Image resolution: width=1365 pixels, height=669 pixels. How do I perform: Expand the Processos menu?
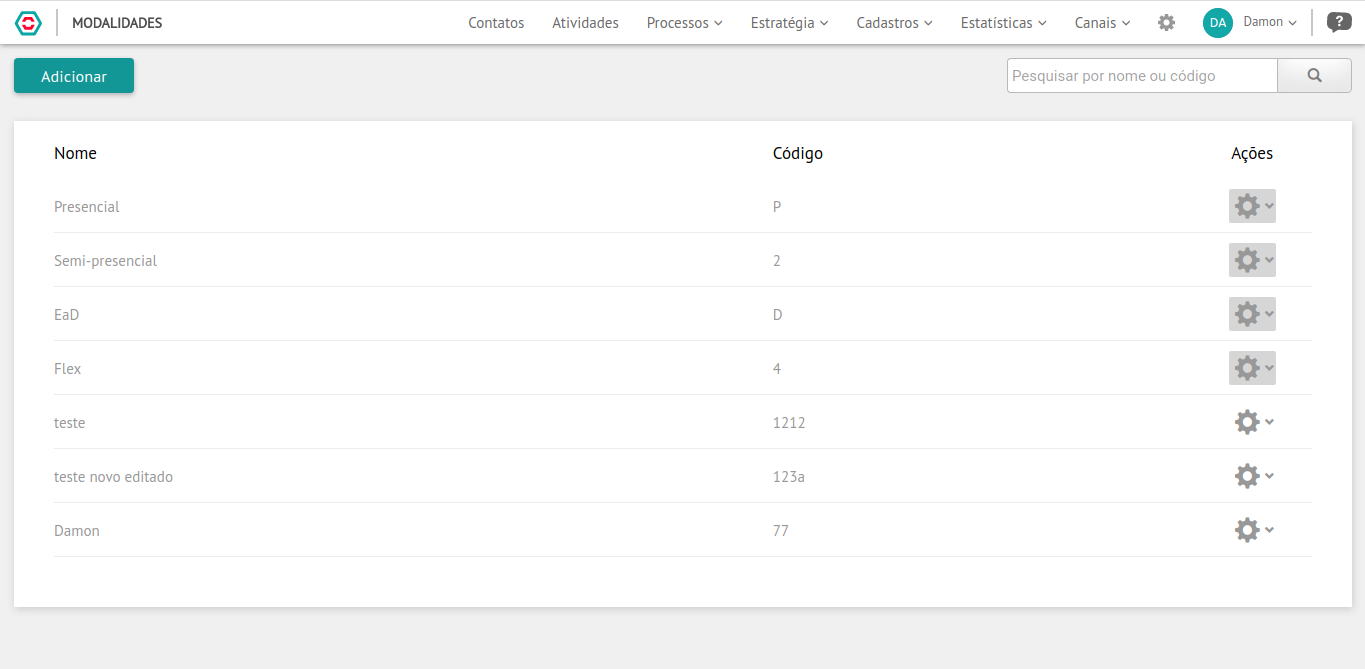[x=684, y=22]
